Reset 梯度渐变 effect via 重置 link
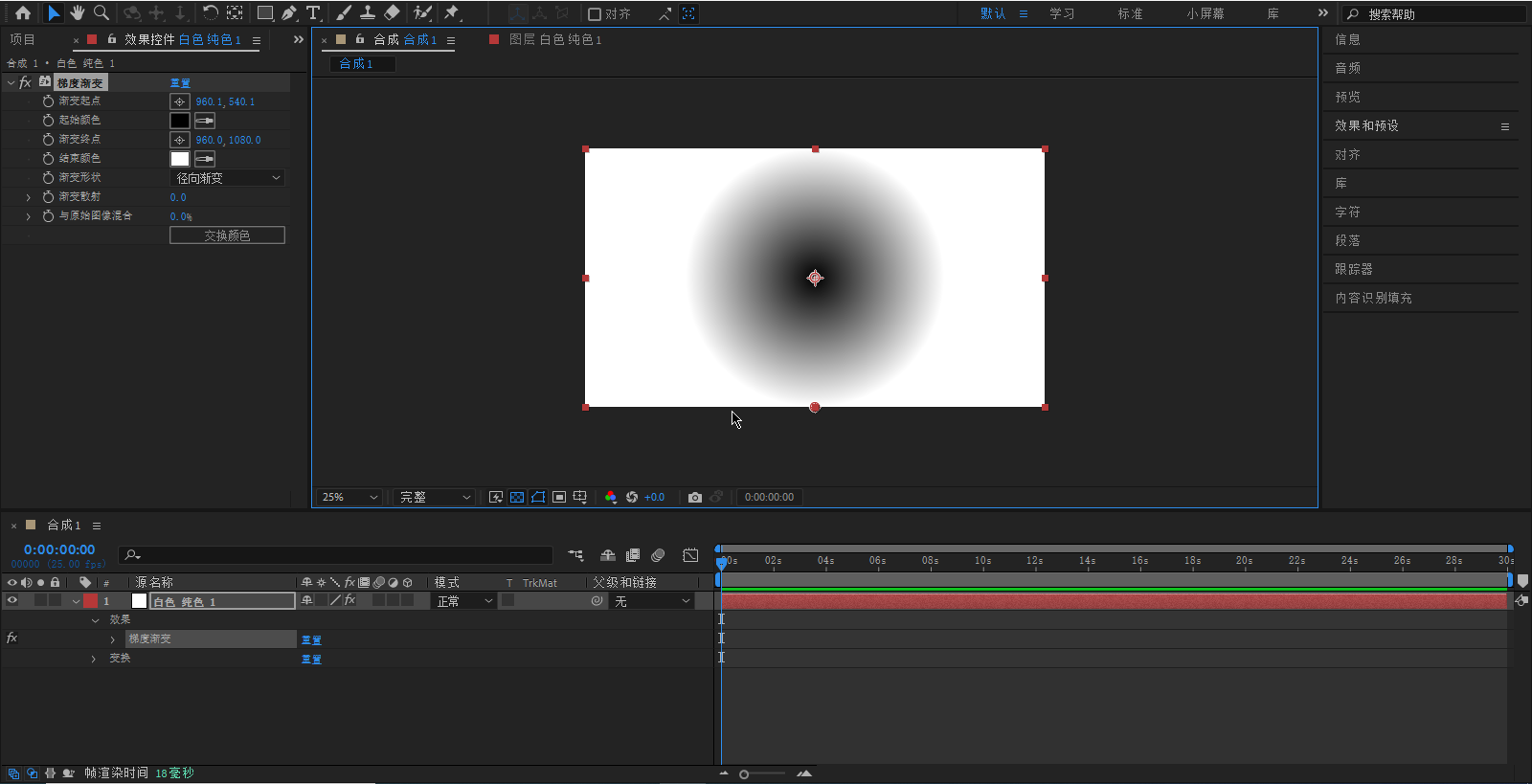Image resolution: width=1532 pixels, height=784 pixels. coord(180,83)
